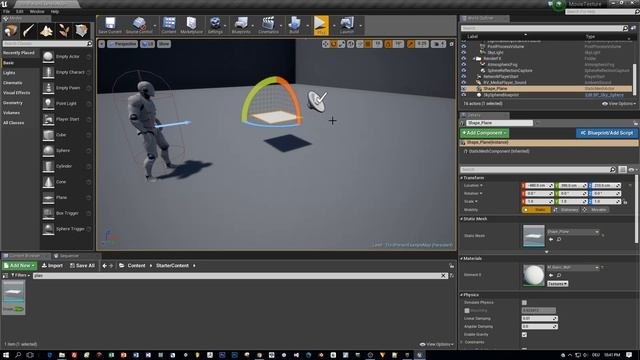This screenshot has width=640, height=360.
Task: Click the Play button in toolbar
Action: [321, 25]
